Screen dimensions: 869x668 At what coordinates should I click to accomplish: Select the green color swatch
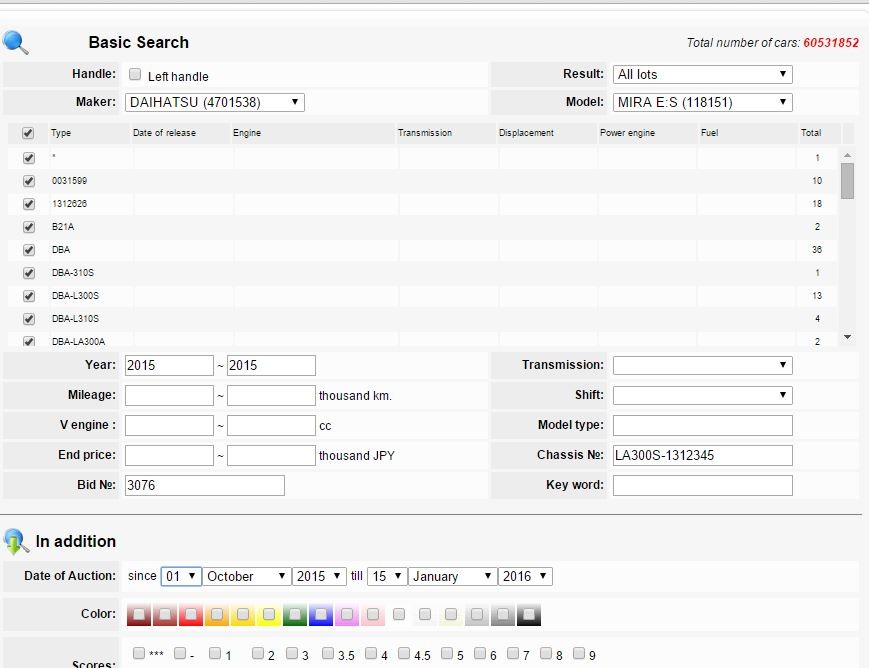(295, 615)
